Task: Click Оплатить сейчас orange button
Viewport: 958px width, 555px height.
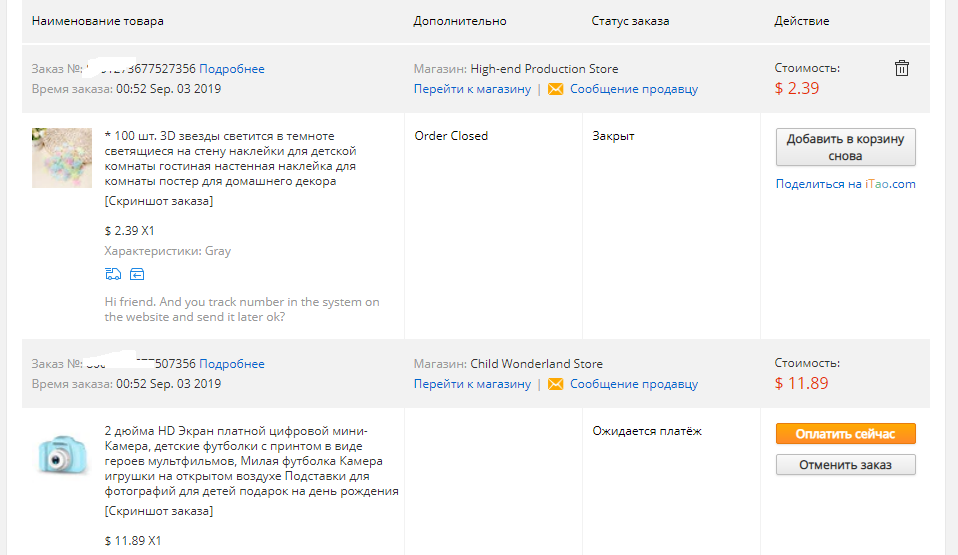Action: tap(846, 434)
